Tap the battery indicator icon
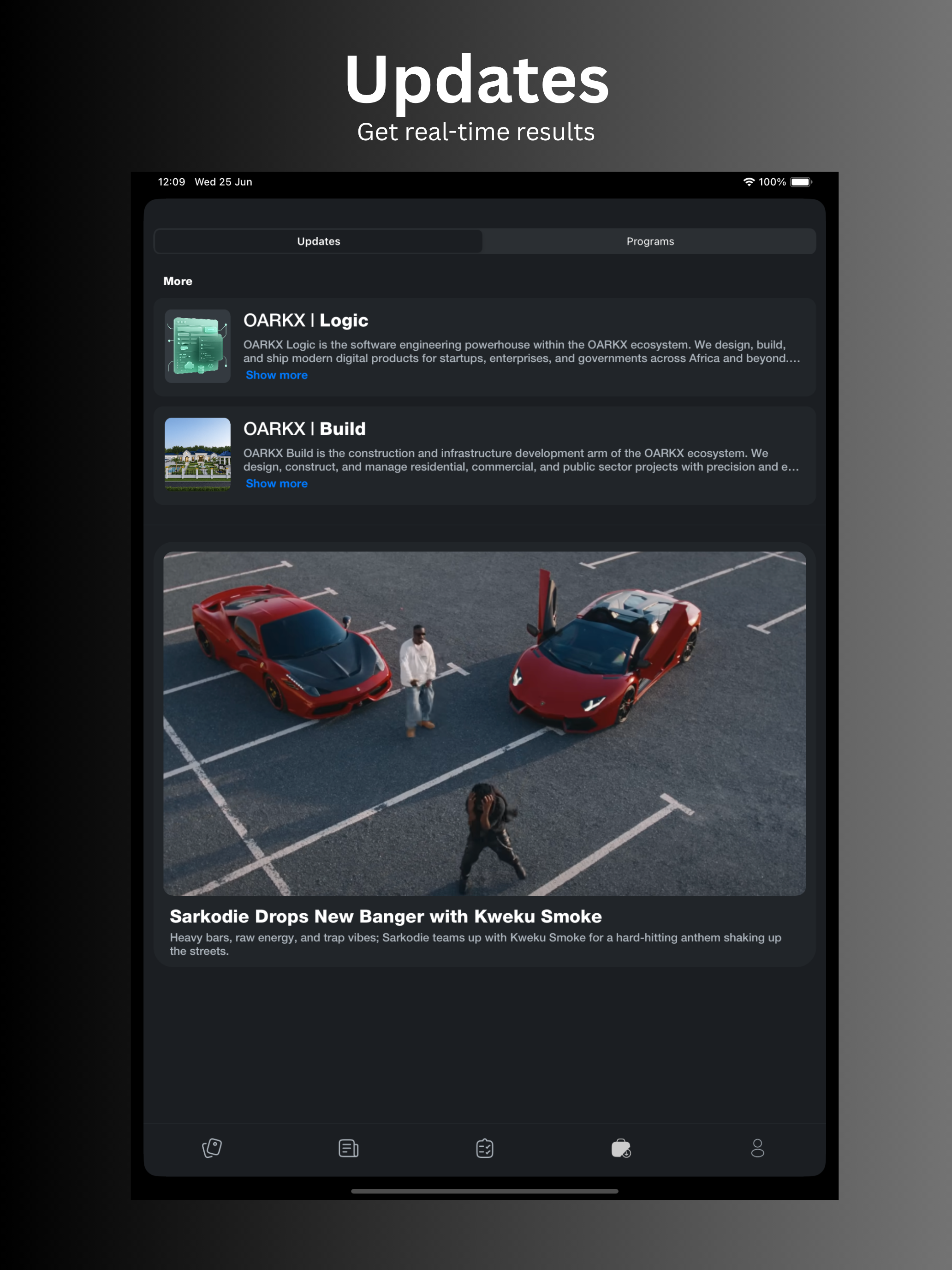952x1270 pixels. (x=801, y=182)
